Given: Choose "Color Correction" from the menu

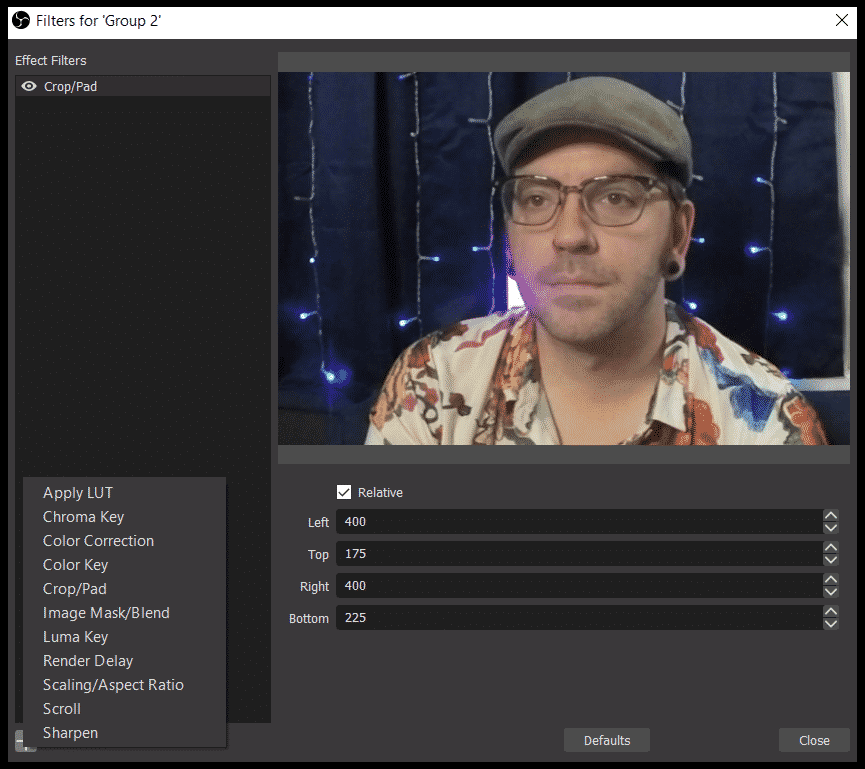Looking at the screenshot, I should [x=98, y=540].
